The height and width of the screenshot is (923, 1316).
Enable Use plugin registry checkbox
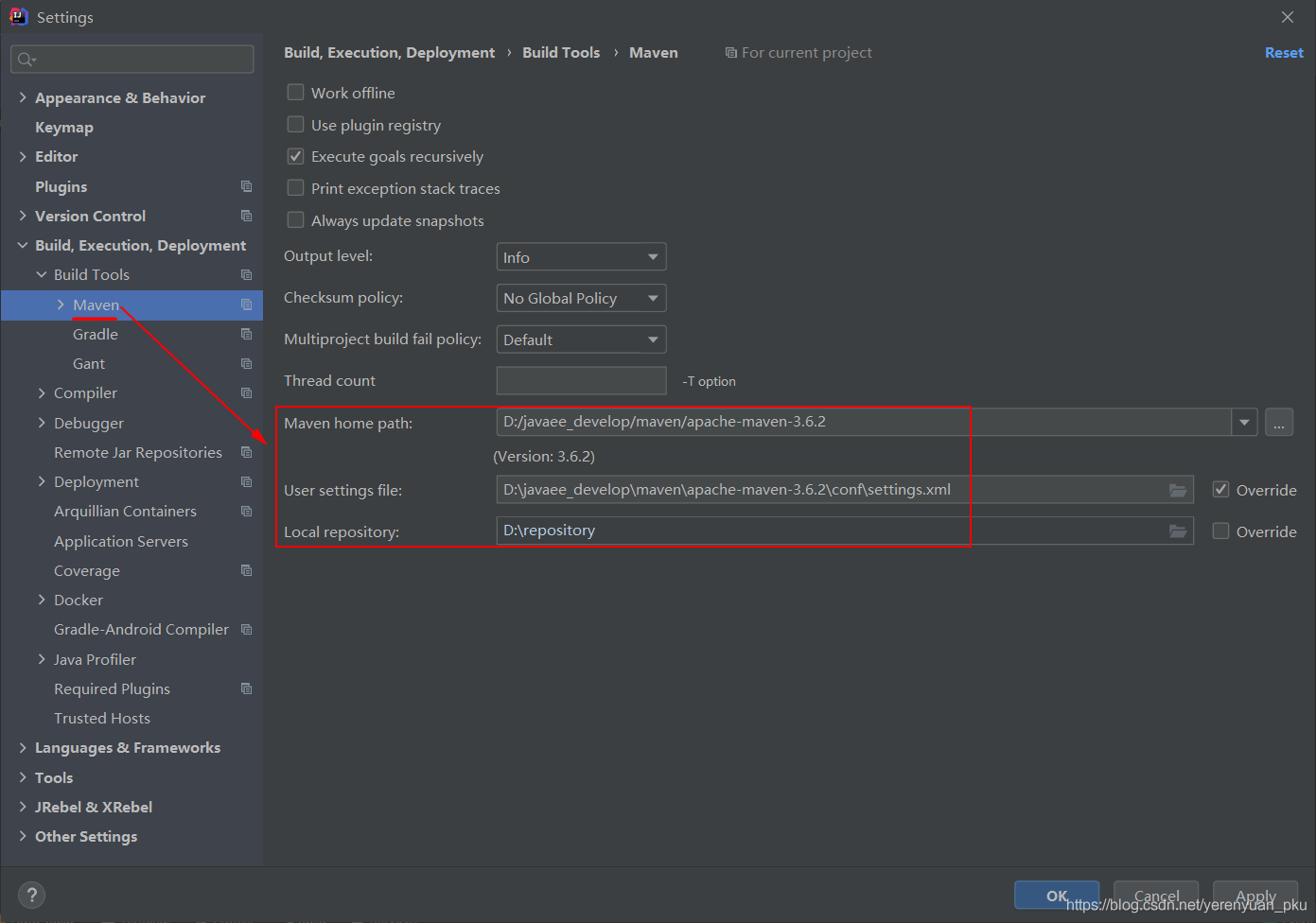point(296,125)
